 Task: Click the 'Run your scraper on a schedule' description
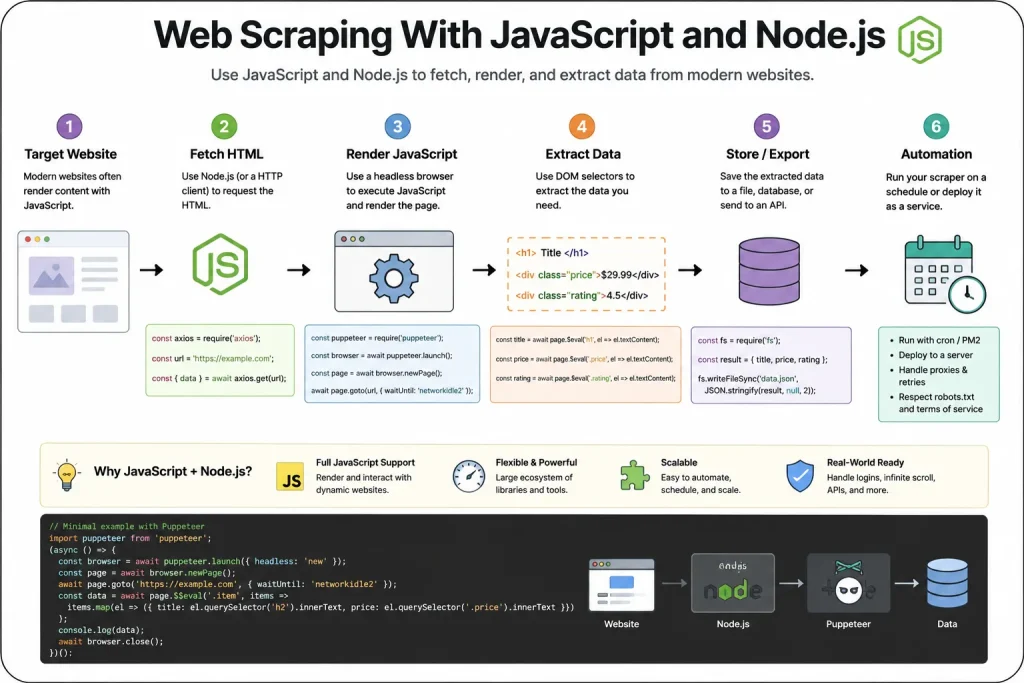coord(936,191)
